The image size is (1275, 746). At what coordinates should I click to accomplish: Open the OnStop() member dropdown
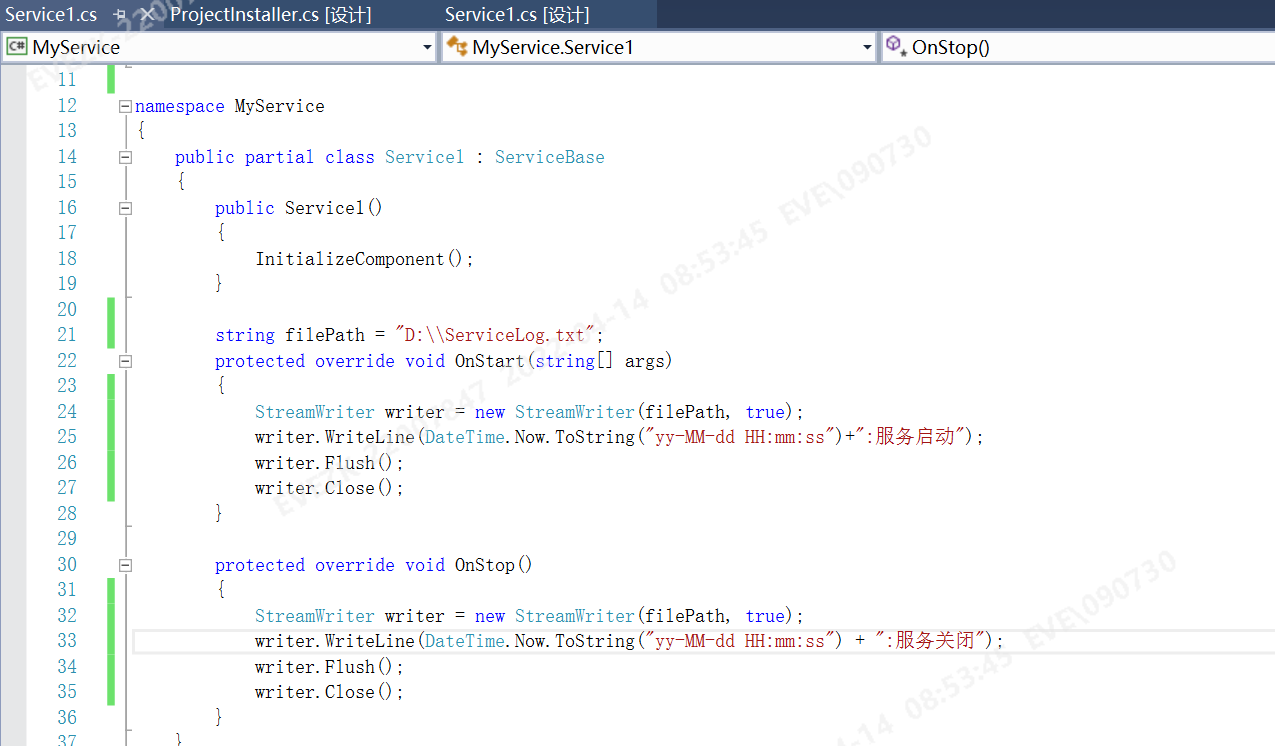(x=1078, y=47)
